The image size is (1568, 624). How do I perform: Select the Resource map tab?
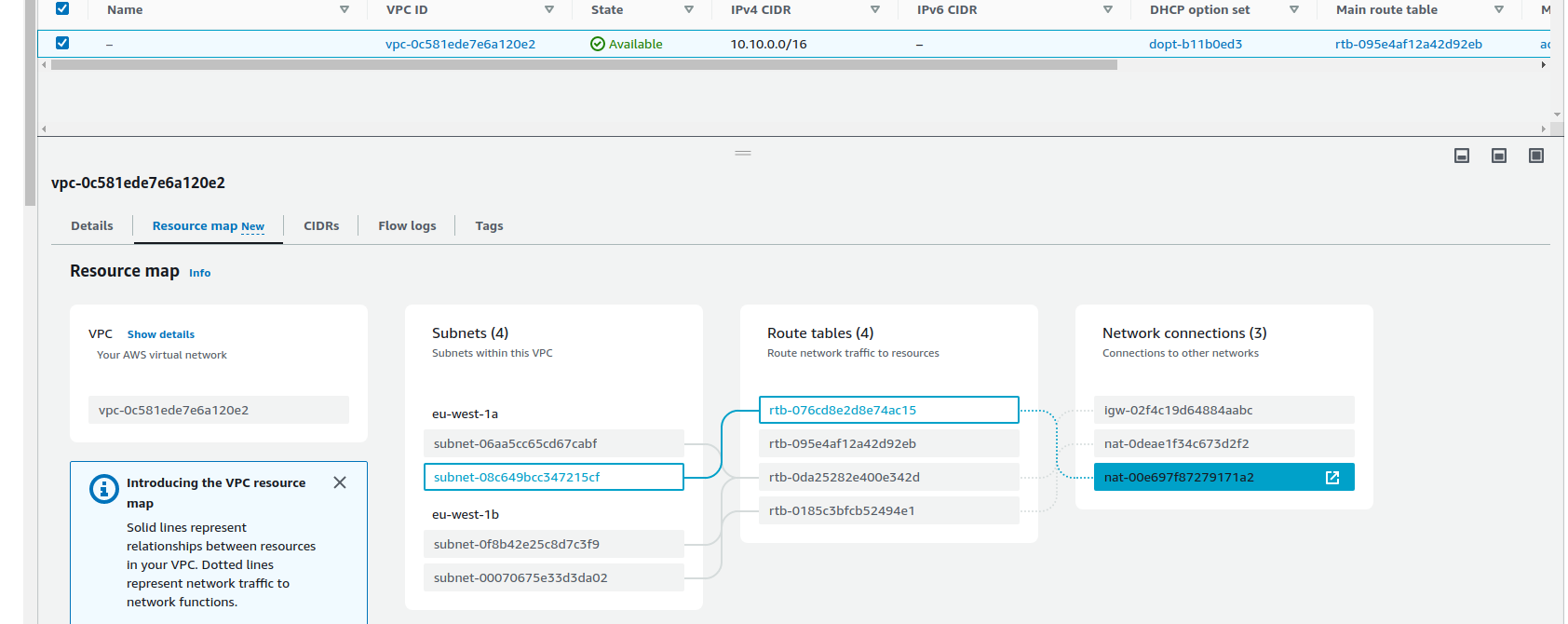pyautogui.click(x=209, y=225)
